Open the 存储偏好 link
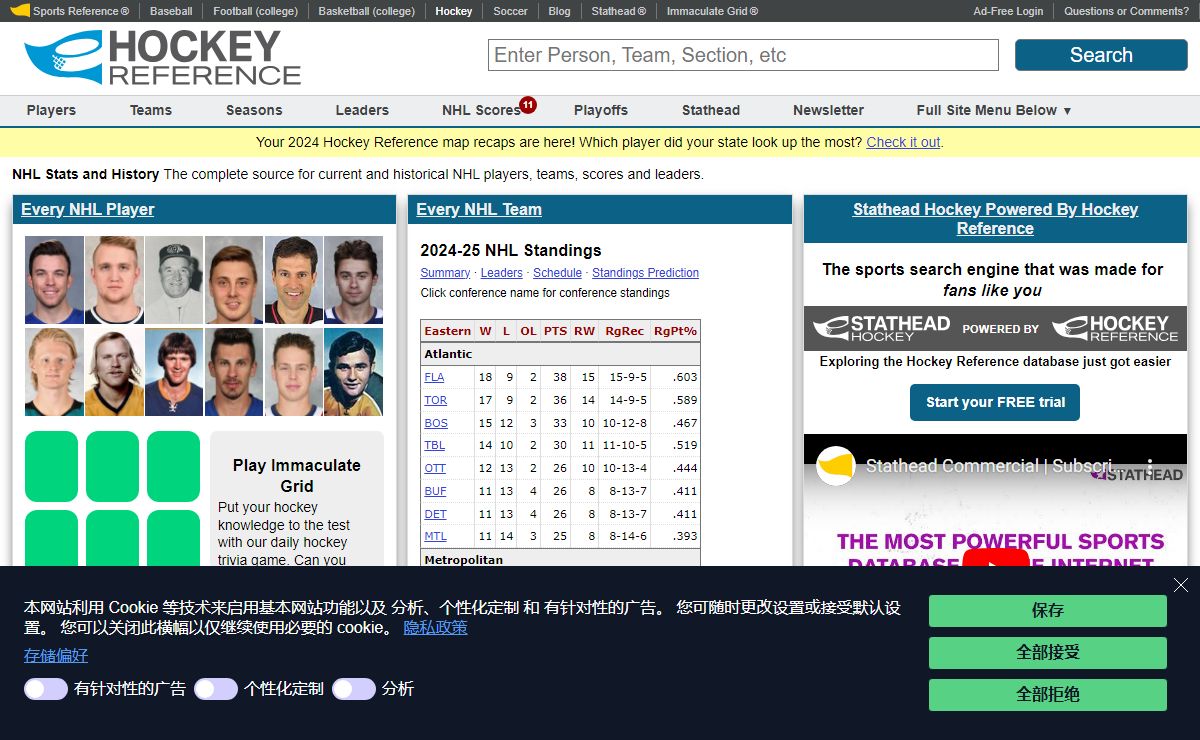This screenshot has width=1200, height=740. [x=56, y=656]
